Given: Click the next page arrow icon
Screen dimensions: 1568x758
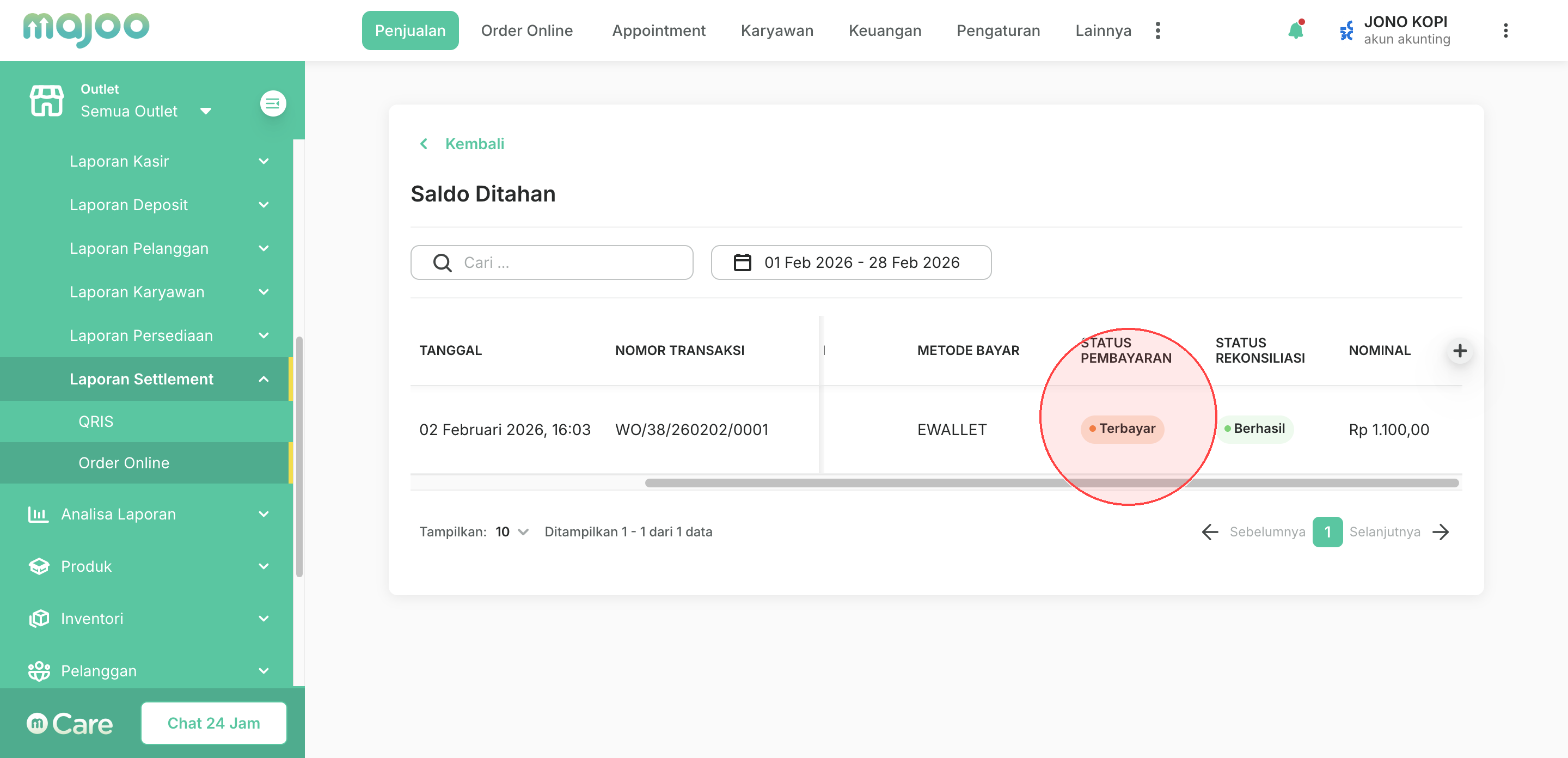Looking at the screenshot, I should coord(1441,531).
